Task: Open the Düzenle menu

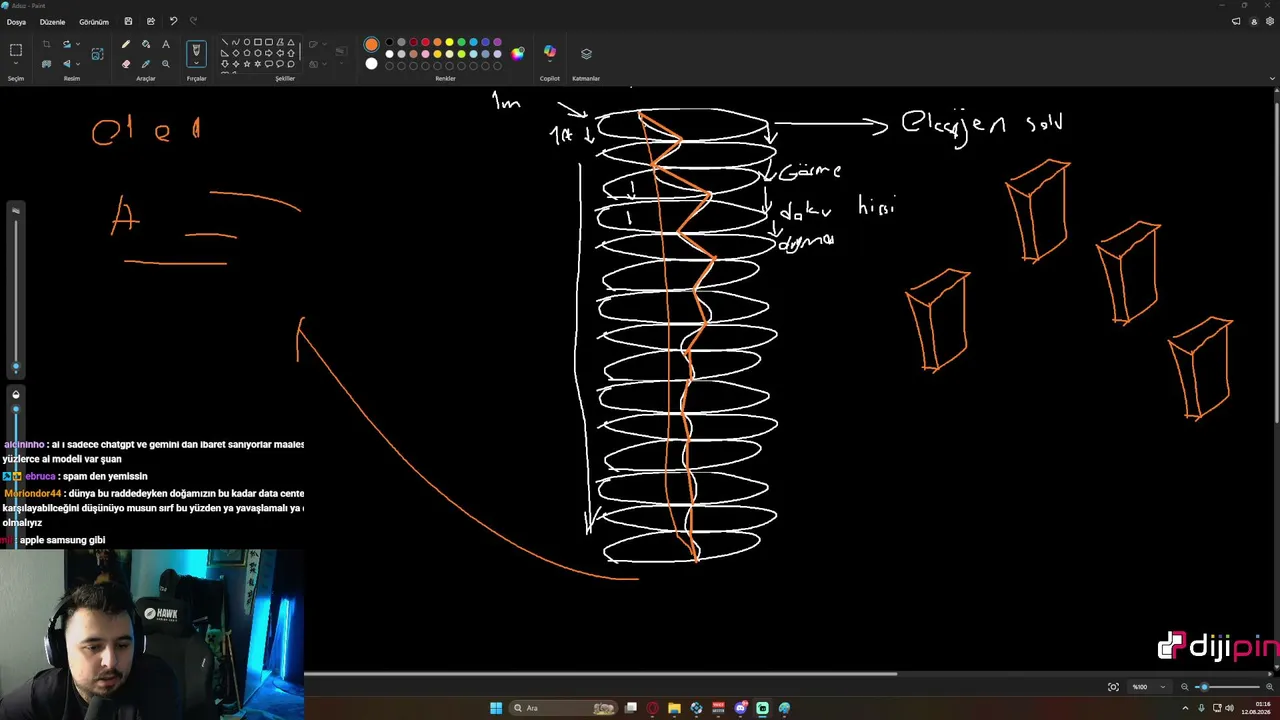Action: click(52, 21)
